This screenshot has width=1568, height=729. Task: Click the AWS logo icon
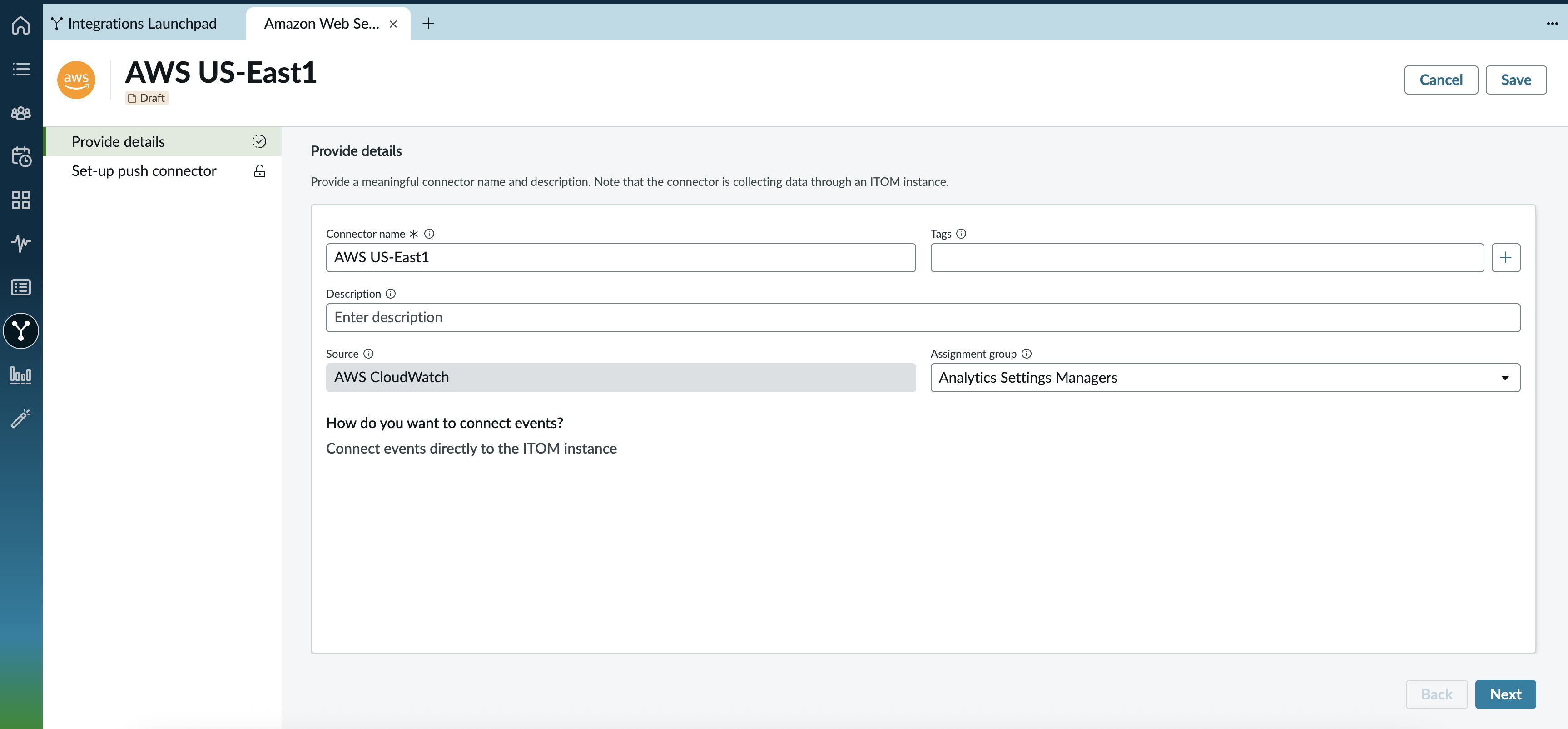(76, 80)
